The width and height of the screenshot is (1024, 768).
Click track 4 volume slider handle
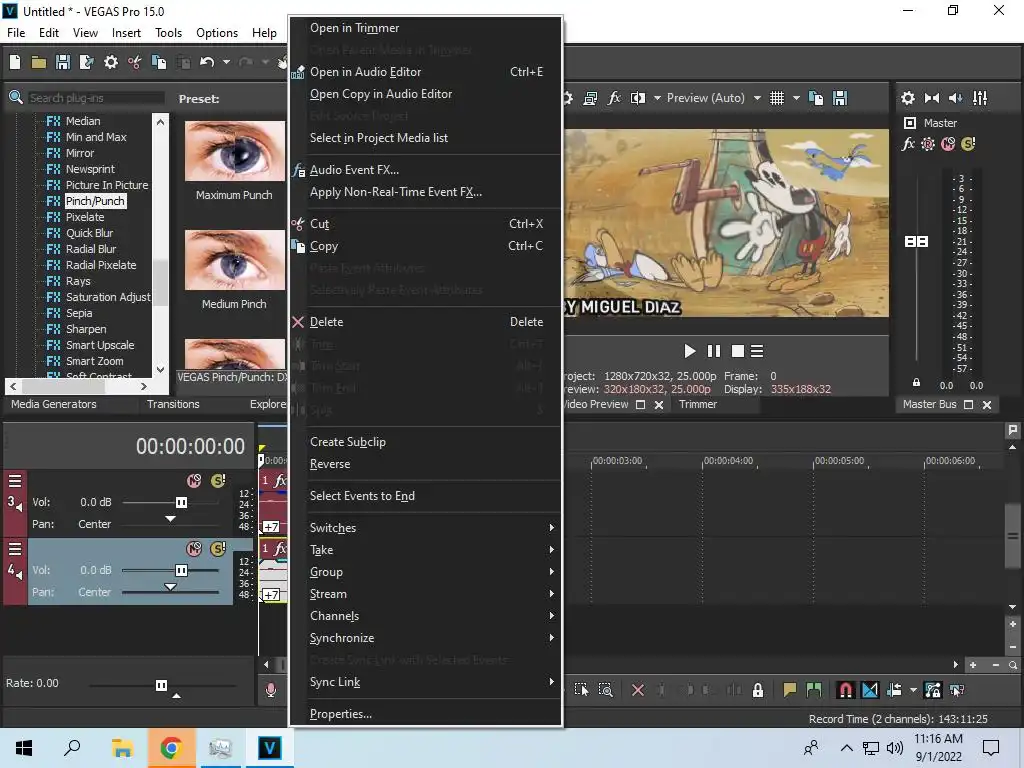click(182, 570)
